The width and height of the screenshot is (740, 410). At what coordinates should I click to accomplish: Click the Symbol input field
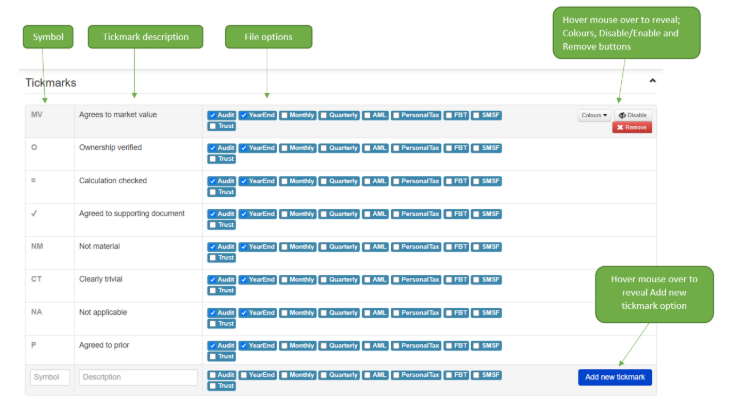[x=50, y=377]
